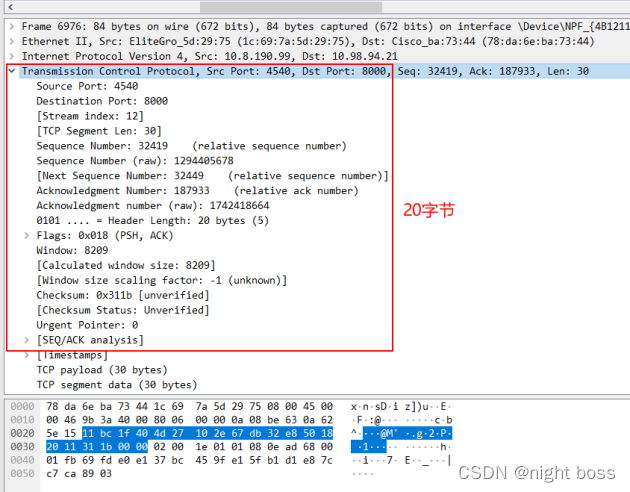The image size is (630, 492).
Task: Expand the [Timestamps] node
Action: point(27,355)
